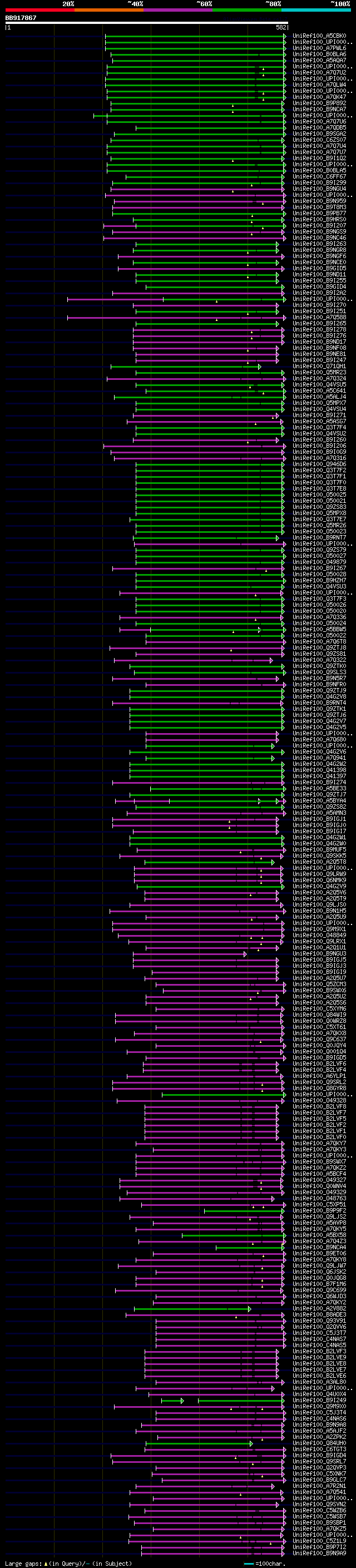Click UniRef100_B9N959 label
Image resolution: width=356 pixels, height=1568 pixels.
[319, 201]
